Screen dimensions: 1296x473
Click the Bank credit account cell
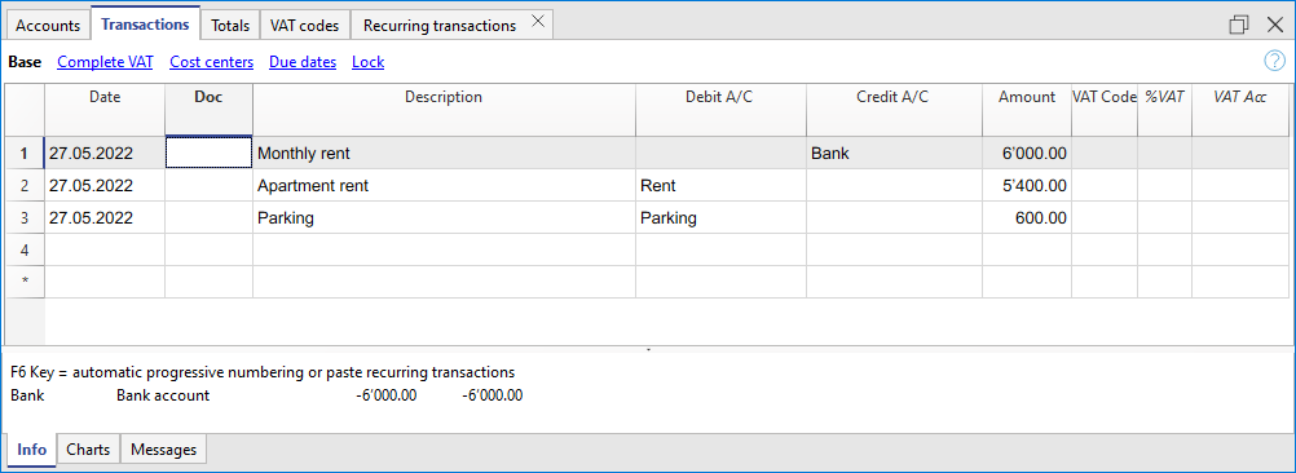pyautogui.click(x=893, y=154)
